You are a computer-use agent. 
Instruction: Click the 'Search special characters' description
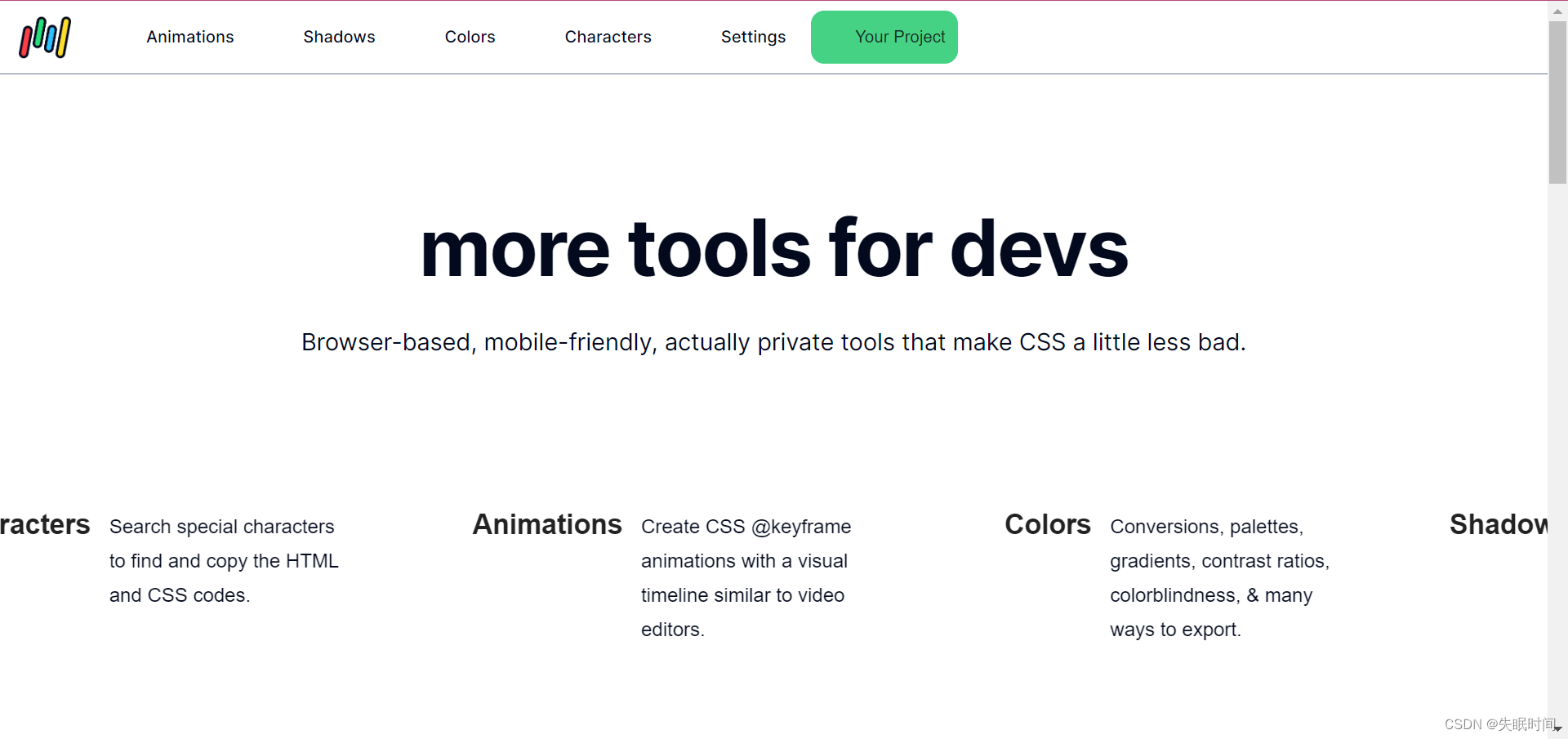(x=224, y=561)
